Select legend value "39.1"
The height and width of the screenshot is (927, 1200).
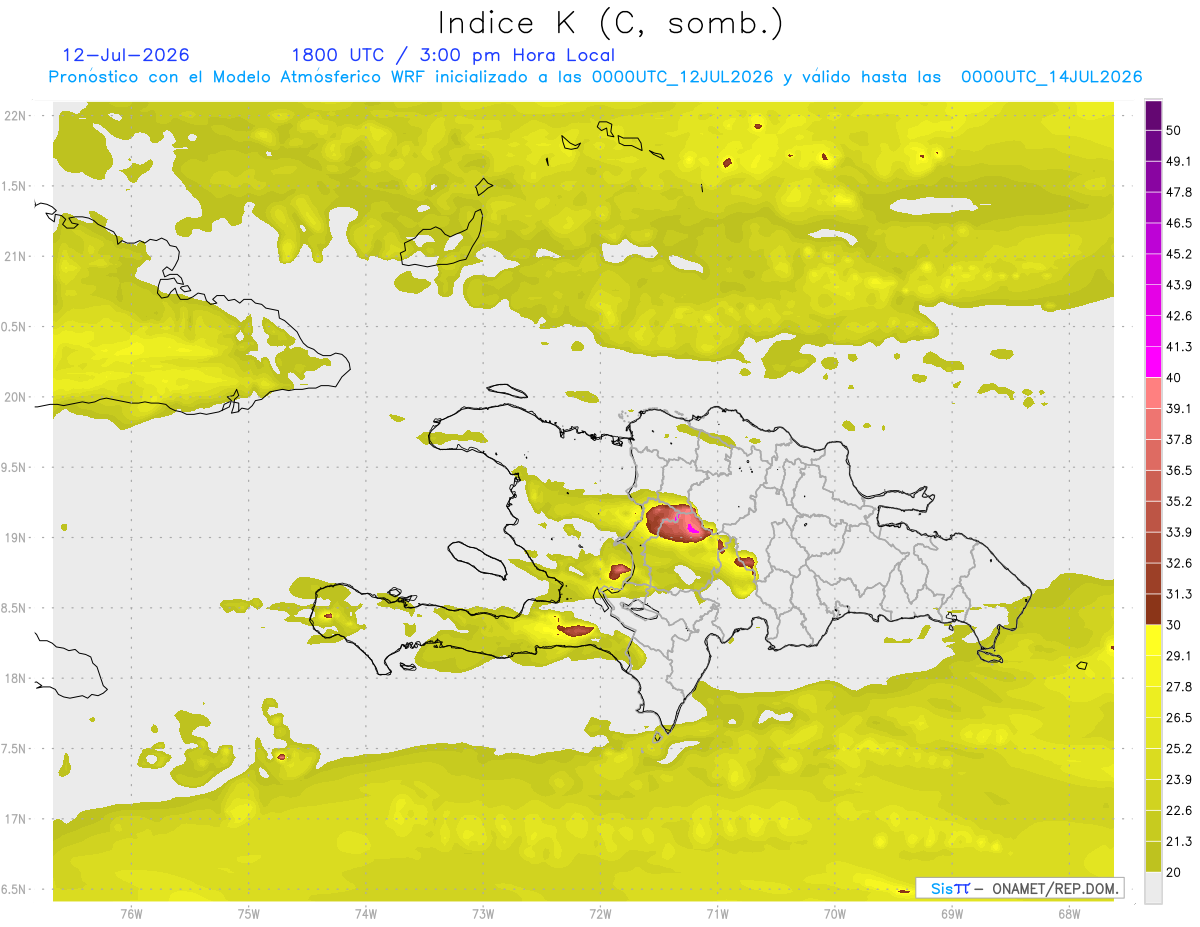coord(1179,408)
